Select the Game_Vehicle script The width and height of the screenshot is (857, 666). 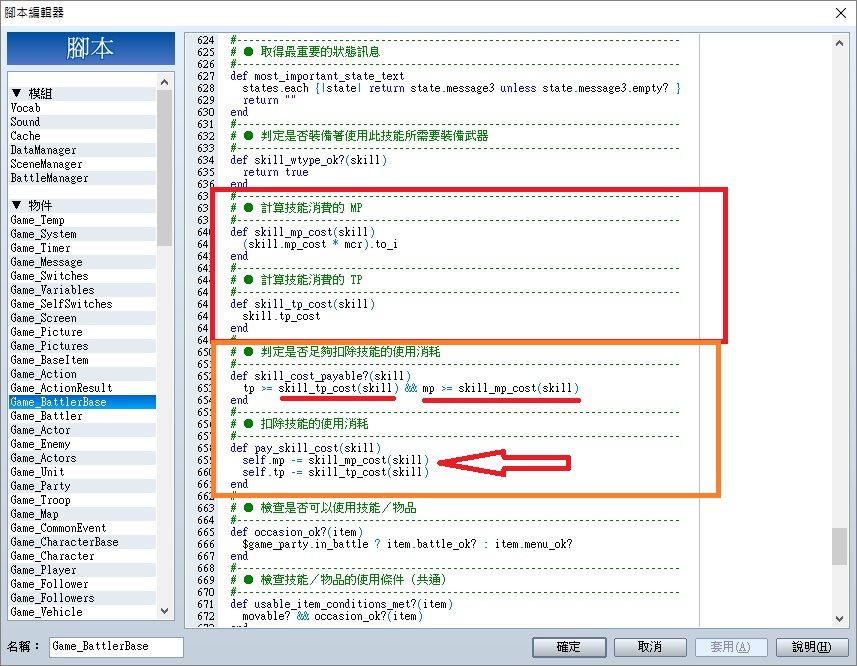83,612
